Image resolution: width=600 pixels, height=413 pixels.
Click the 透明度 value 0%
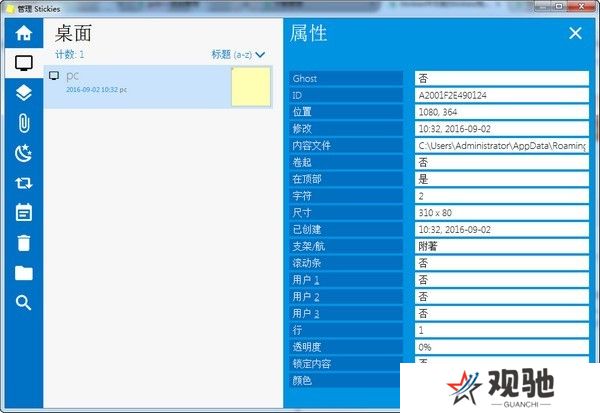point(502,347)
